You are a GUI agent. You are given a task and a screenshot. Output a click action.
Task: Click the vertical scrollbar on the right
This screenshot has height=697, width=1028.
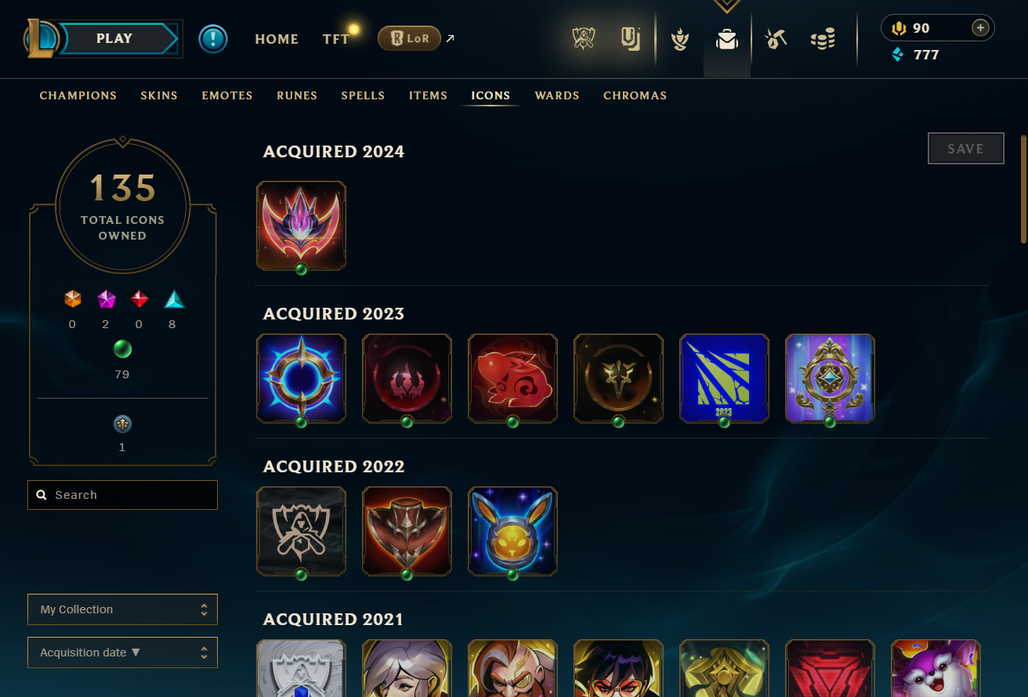1023,189
